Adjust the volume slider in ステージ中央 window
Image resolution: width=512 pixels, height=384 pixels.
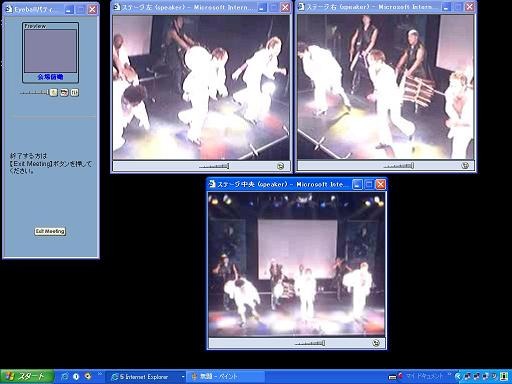[310, 343]
